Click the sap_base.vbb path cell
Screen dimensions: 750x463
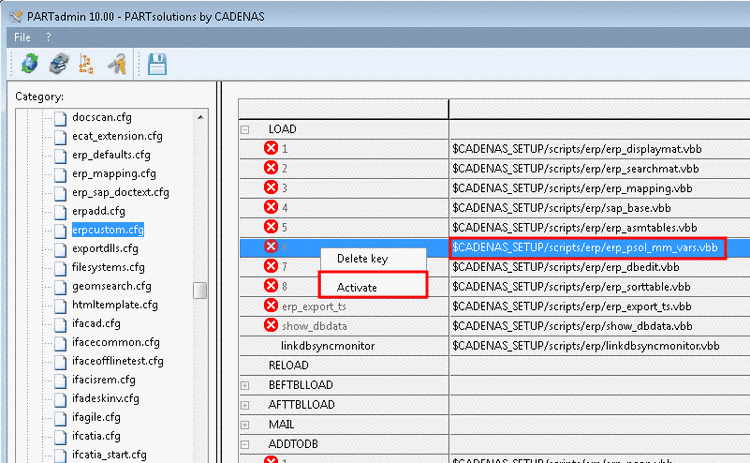pos(599,208)
